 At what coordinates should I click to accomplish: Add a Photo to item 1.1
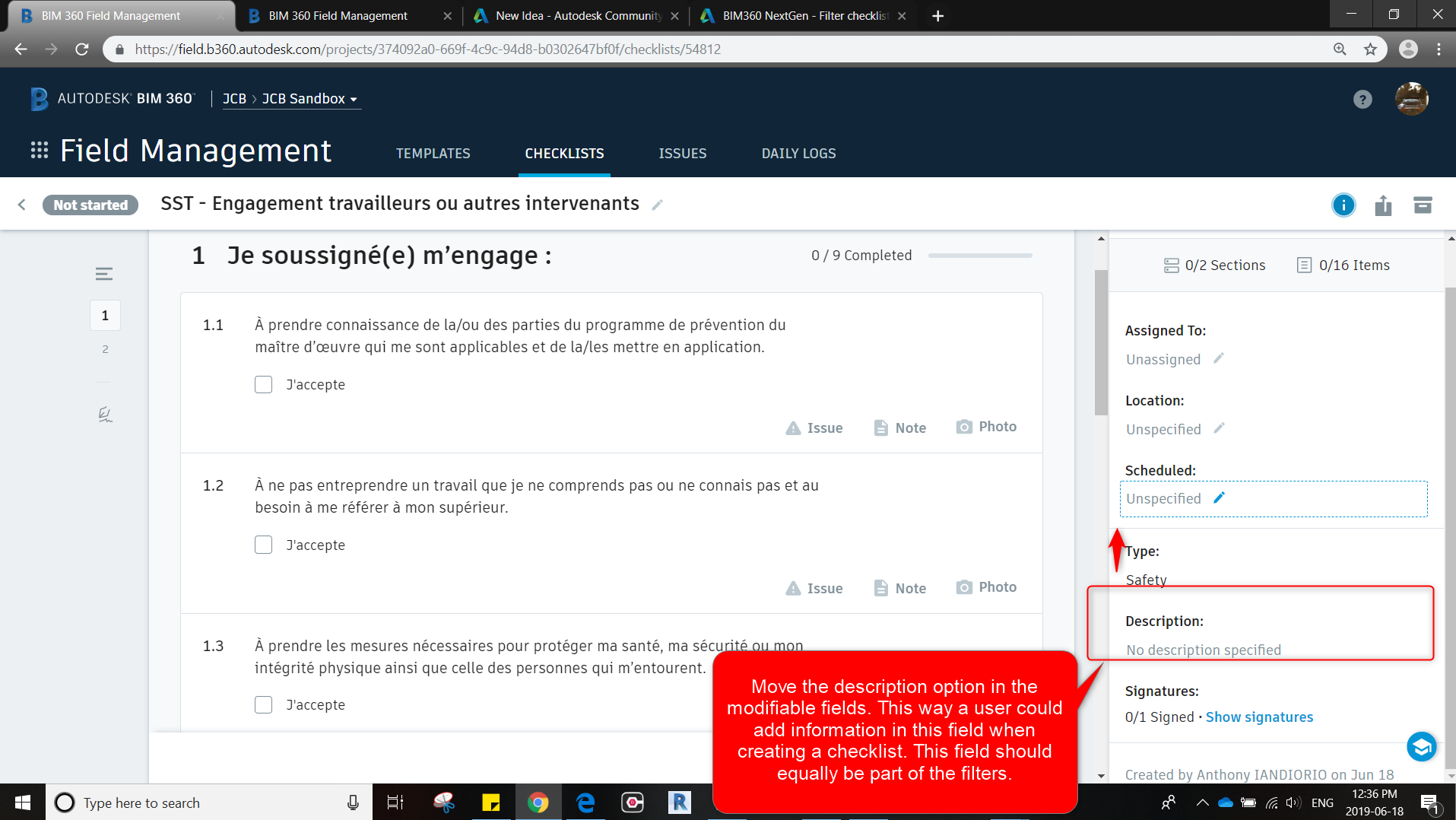pyautogui.click(x=986, y=427)
